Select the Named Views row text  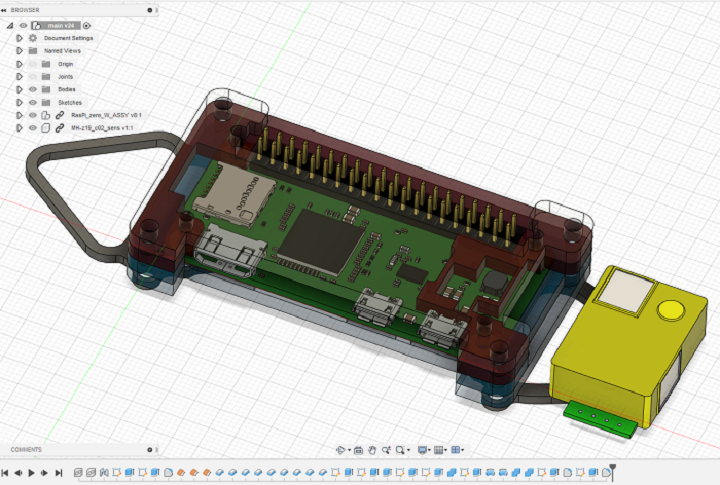pyautogui.click(x=62, y=51)
